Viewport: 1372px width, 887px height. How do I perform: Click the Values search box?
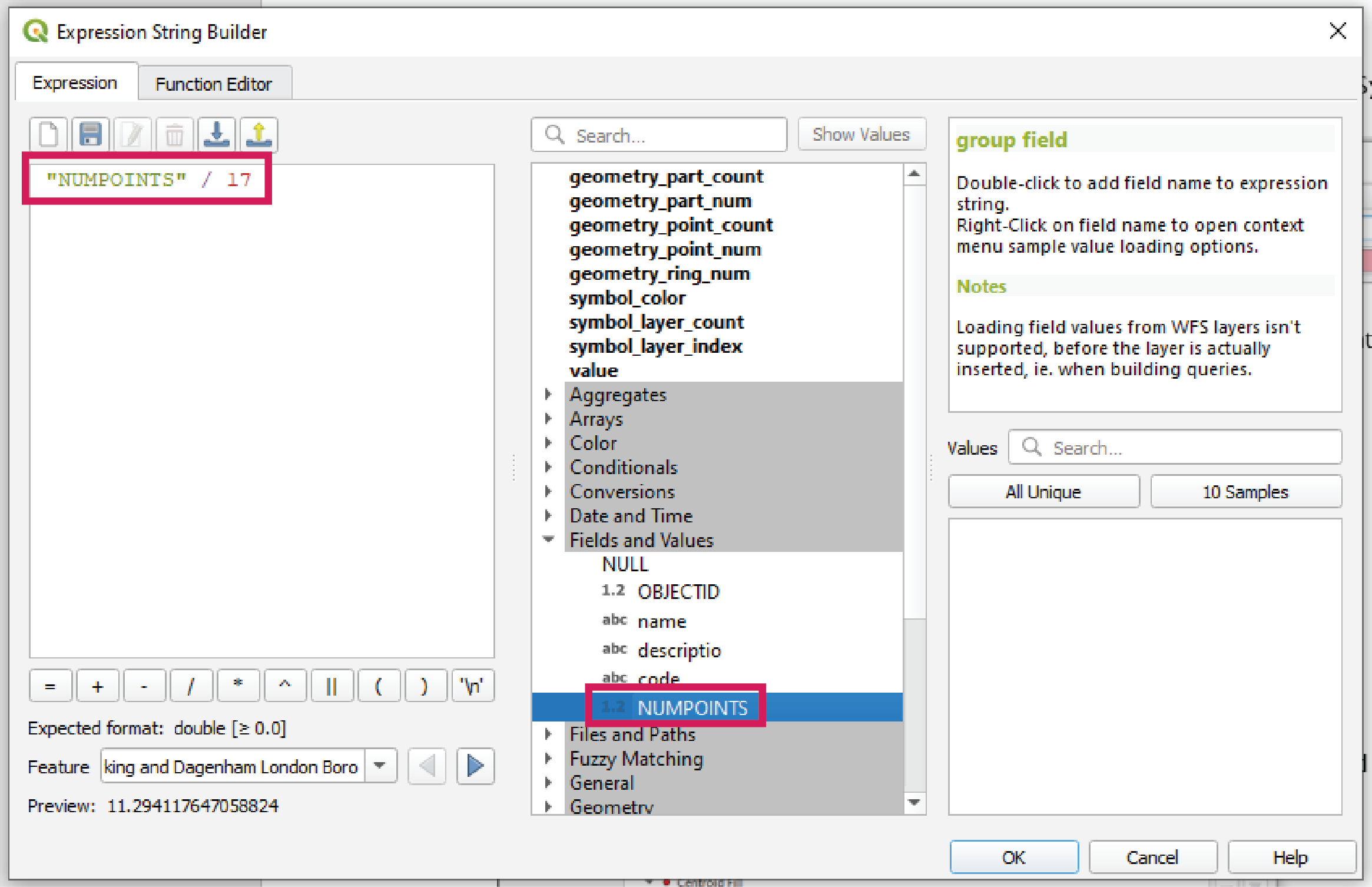tap(1174, 448)
